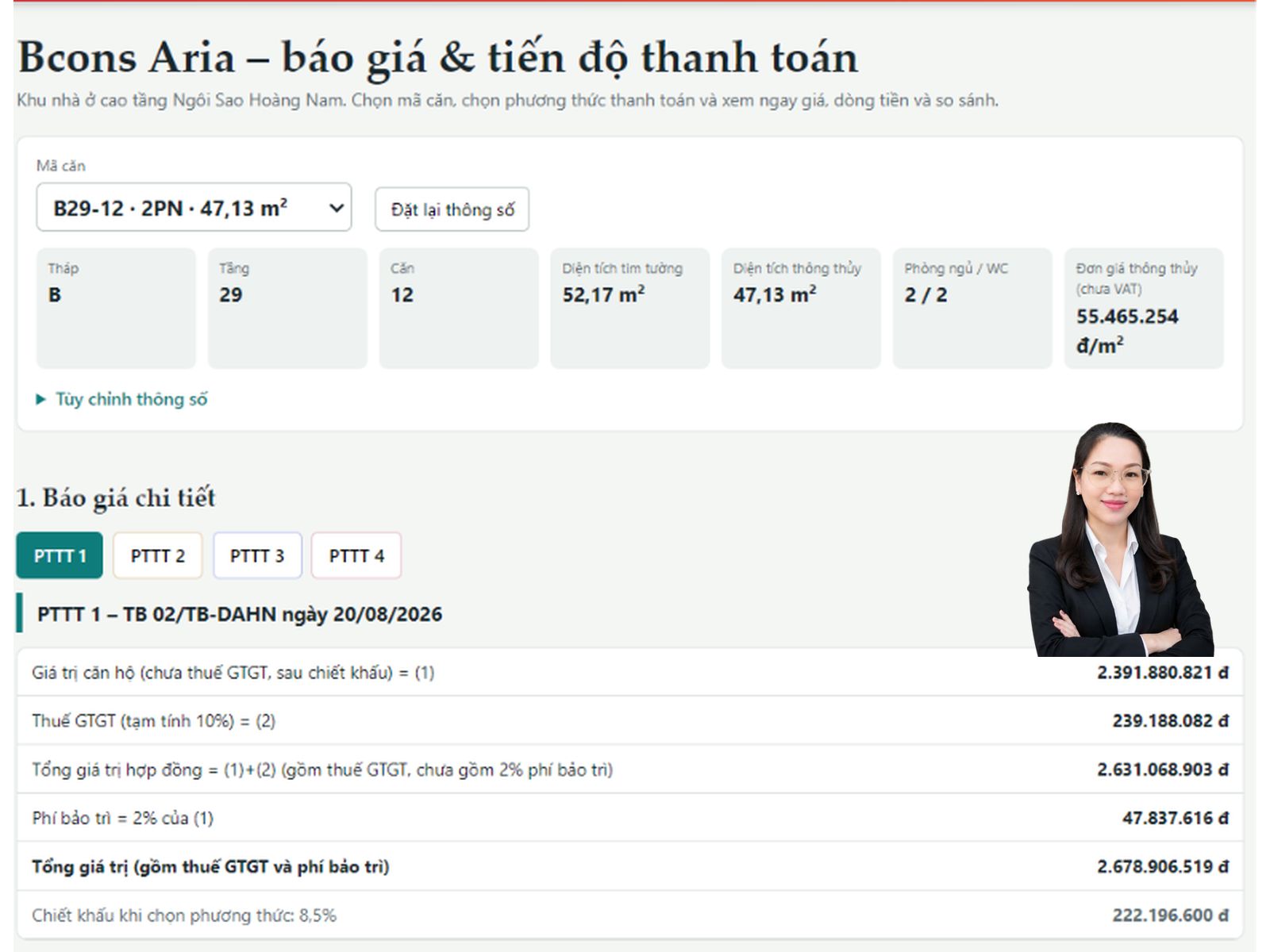Click the Khu nhà ở cao tầng subtitle
Image resolution: width=1270 pixels, height=952 pixels.
pyautogui.click(x=507, y=101)
